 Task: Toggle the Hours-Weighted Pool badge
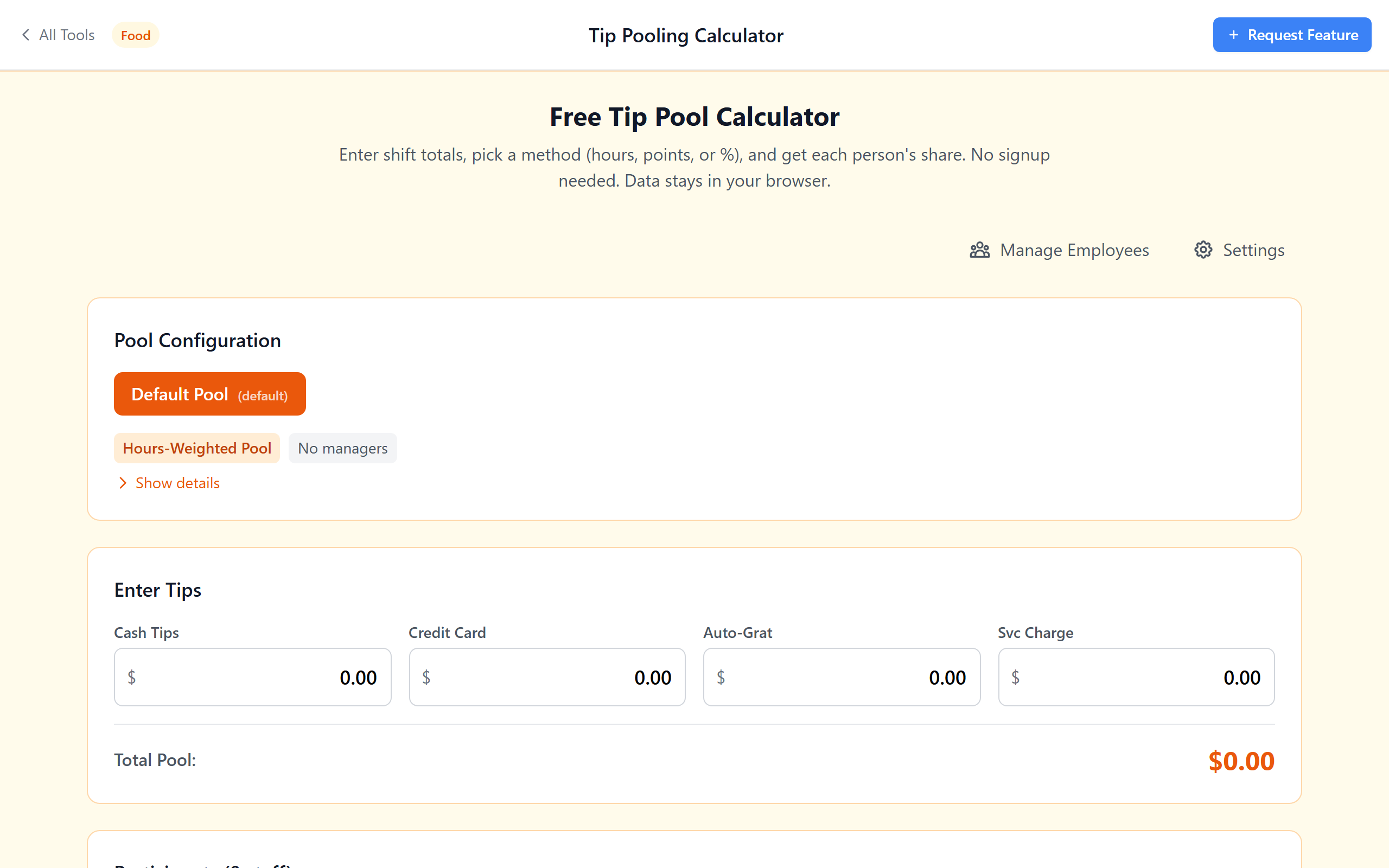[x=197, y=448]
